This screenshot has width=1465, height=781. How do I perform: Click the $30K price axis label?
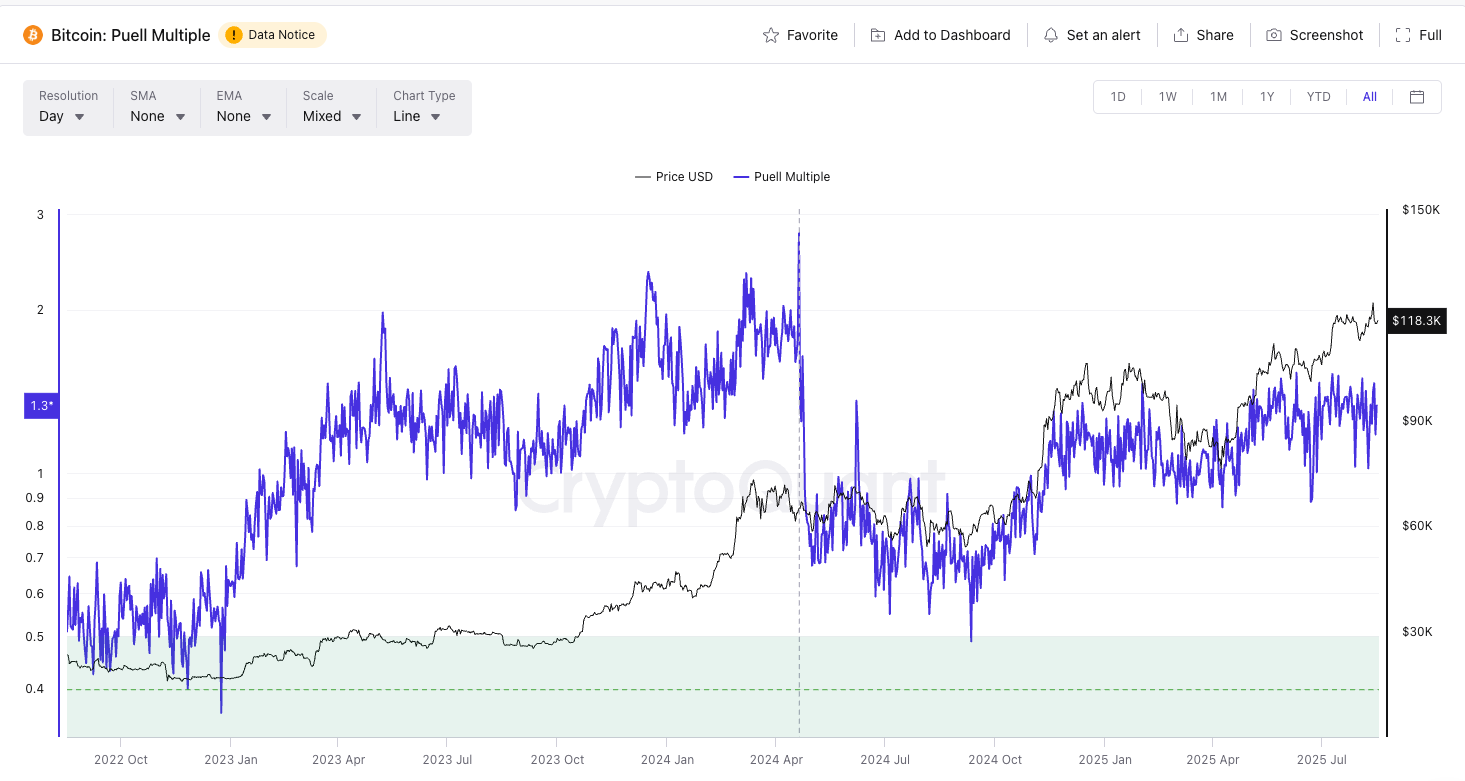pos(1417,632)
